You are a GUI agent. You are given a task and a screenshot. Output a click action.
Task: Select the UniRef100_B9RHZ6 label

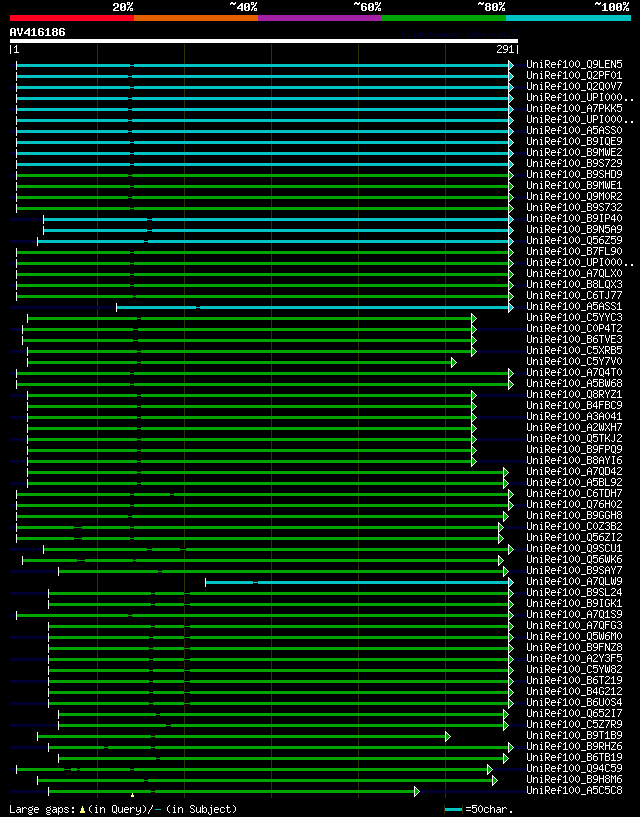(x=574, y=747)
